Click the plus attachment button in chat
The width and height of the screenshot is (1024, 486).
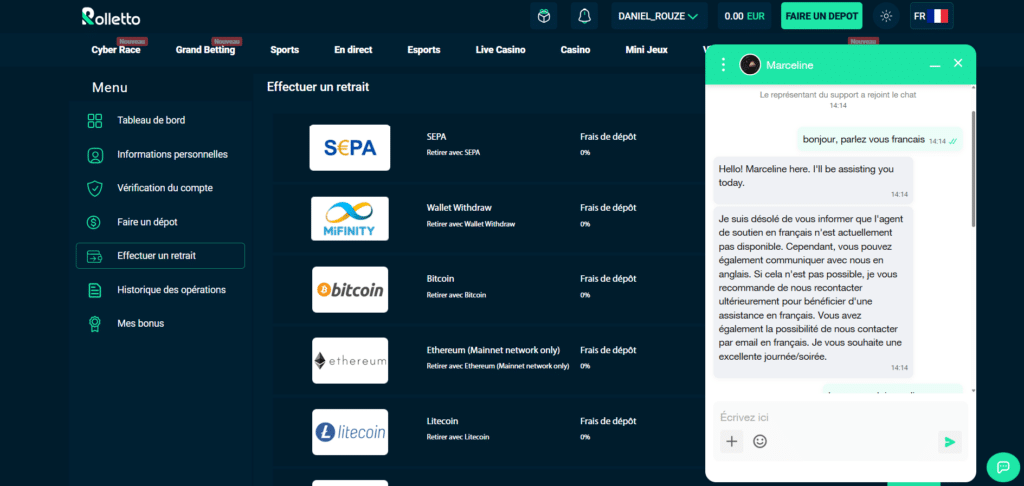tap(731, 442)
